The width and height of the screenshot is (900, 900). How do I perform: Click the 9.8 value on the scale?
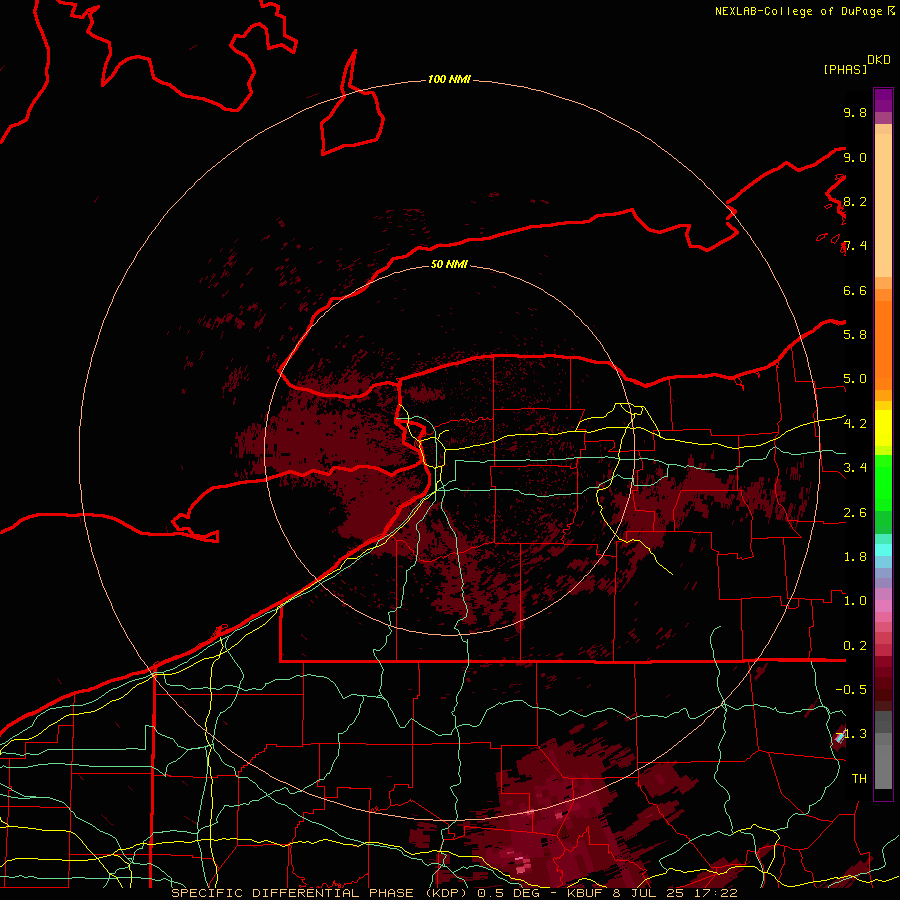pyautogui.click(x=855, y=112)
